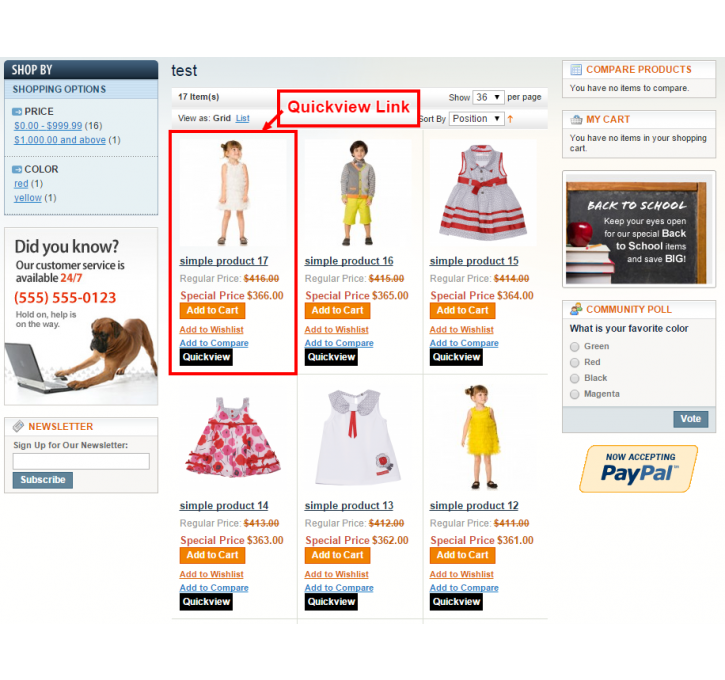This screenshot has height=680, width=725.
Task: Switch to List view mode
Action: pos(243,118)
